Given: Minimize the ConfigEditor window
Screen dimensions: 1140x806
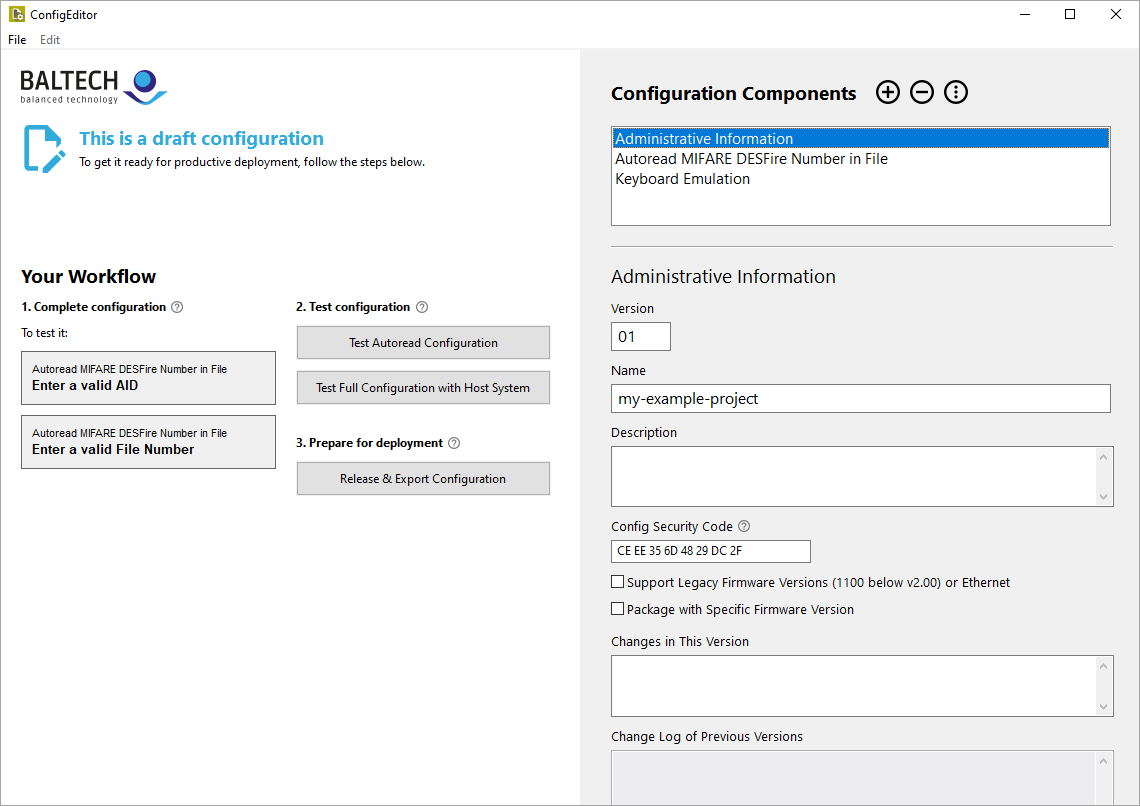Looking at the screenshot, I should tap(1025, 15).
